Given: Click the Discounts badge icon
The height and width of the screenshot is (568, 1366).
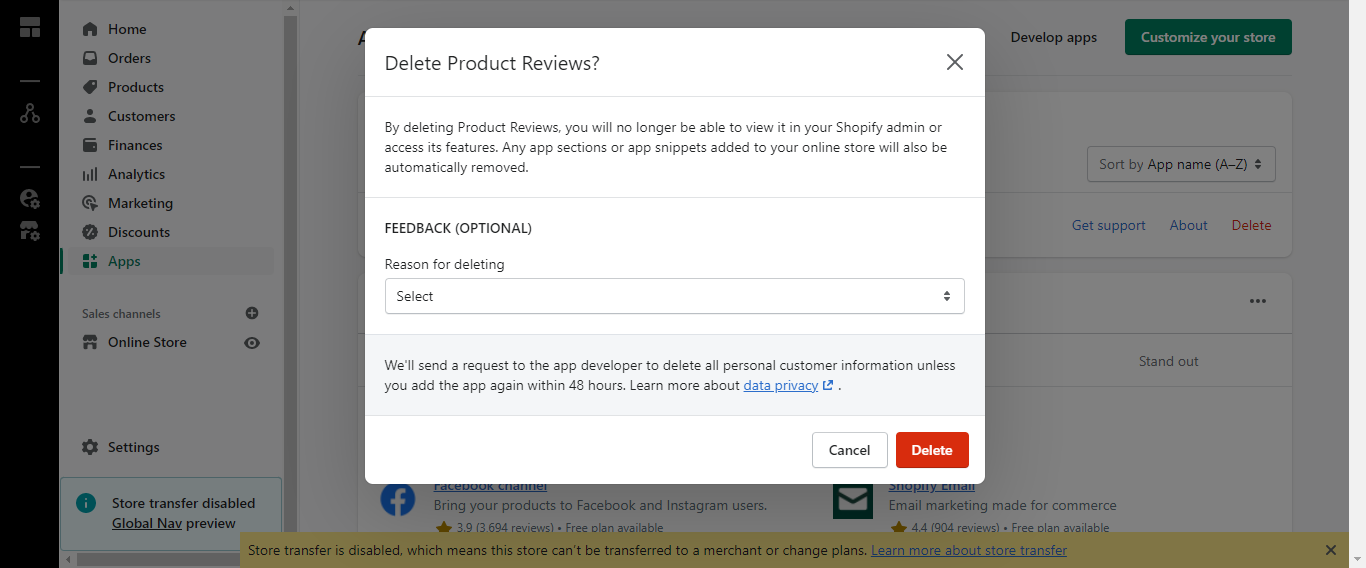Looking at the screenshot, I should point(90,232).
